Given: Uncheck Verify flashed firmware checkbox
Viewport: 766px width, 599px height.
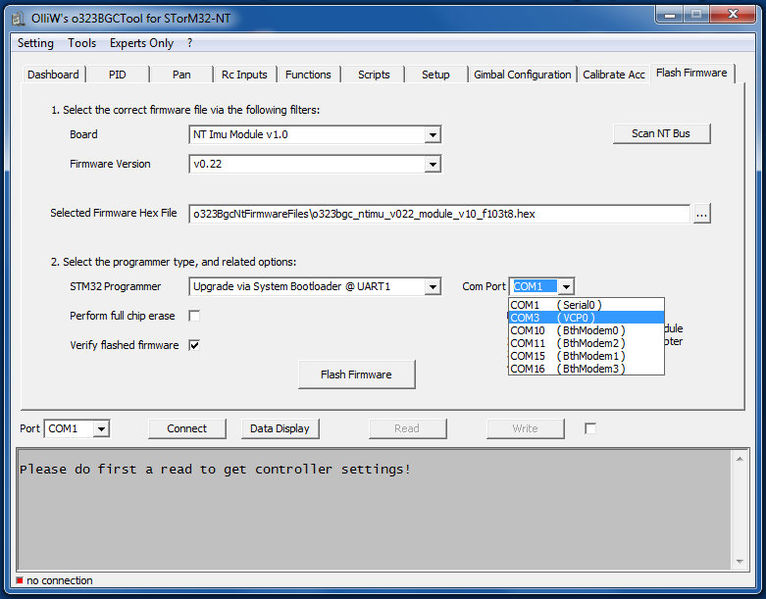Looking at the screenshot, I should coord(194,345).
